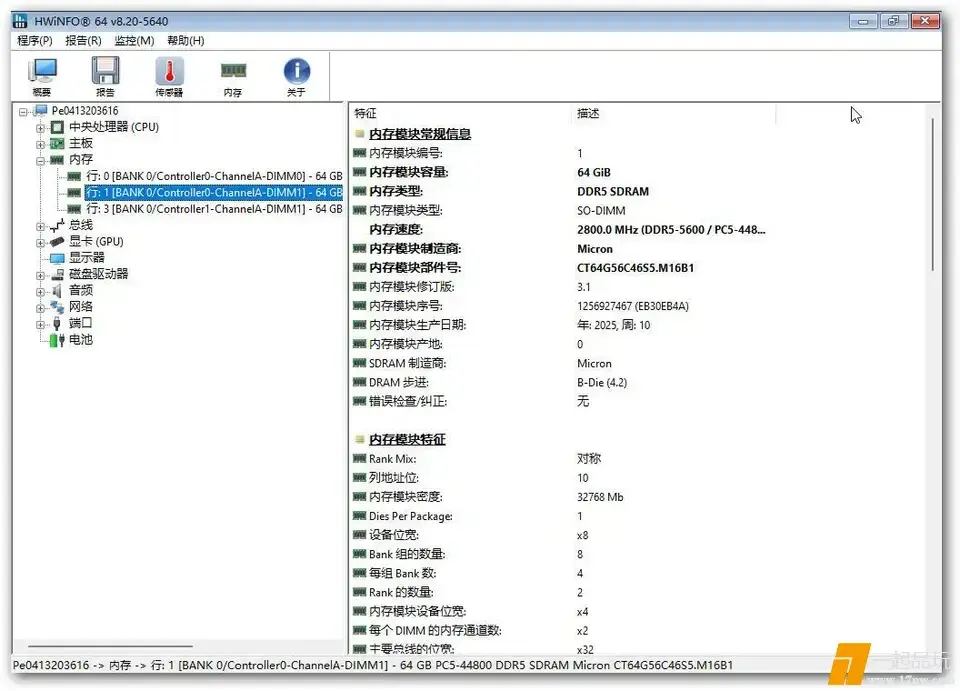Click the 磁盘驱动器 drive icon

pos(57,274)
